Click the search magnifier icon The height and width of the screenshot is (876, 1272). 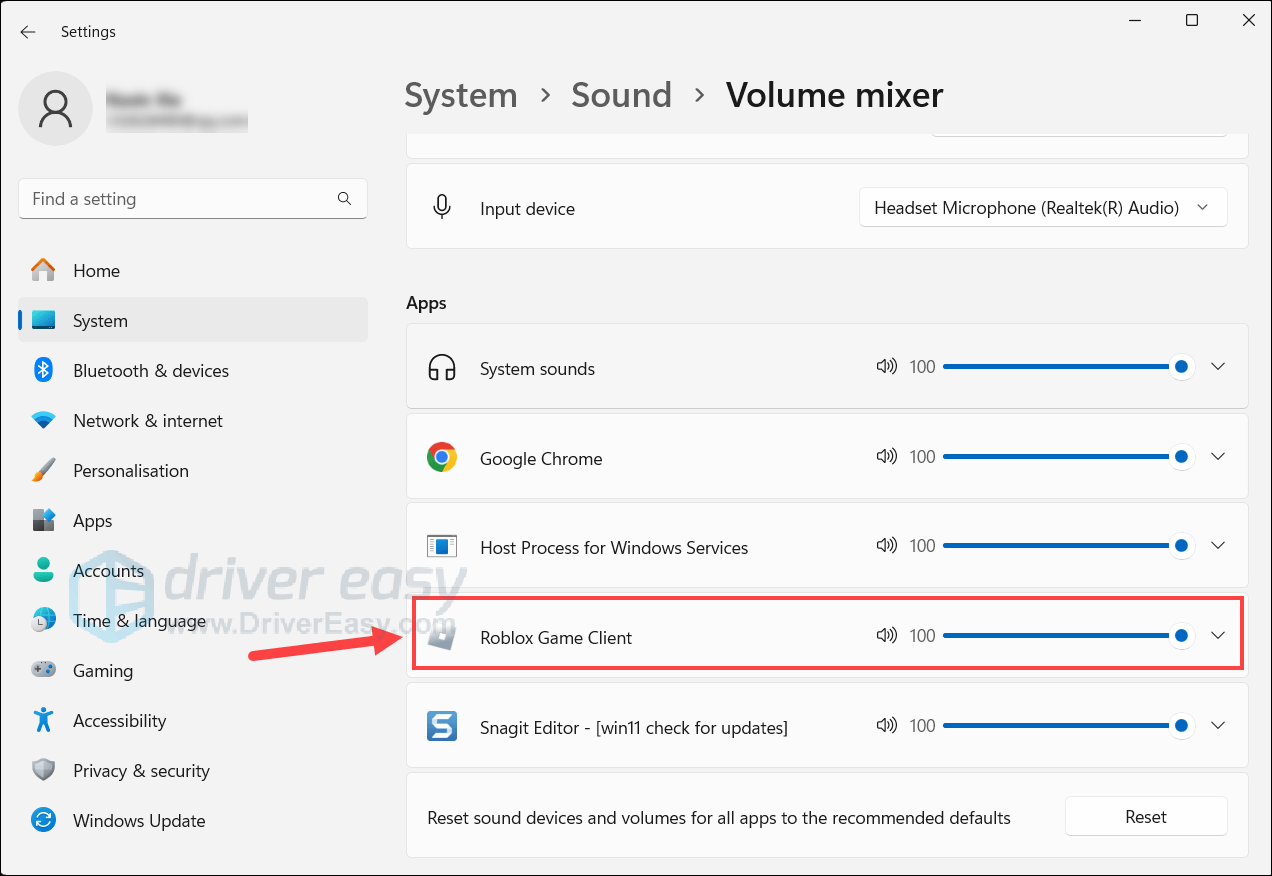[x=344, y=198]
